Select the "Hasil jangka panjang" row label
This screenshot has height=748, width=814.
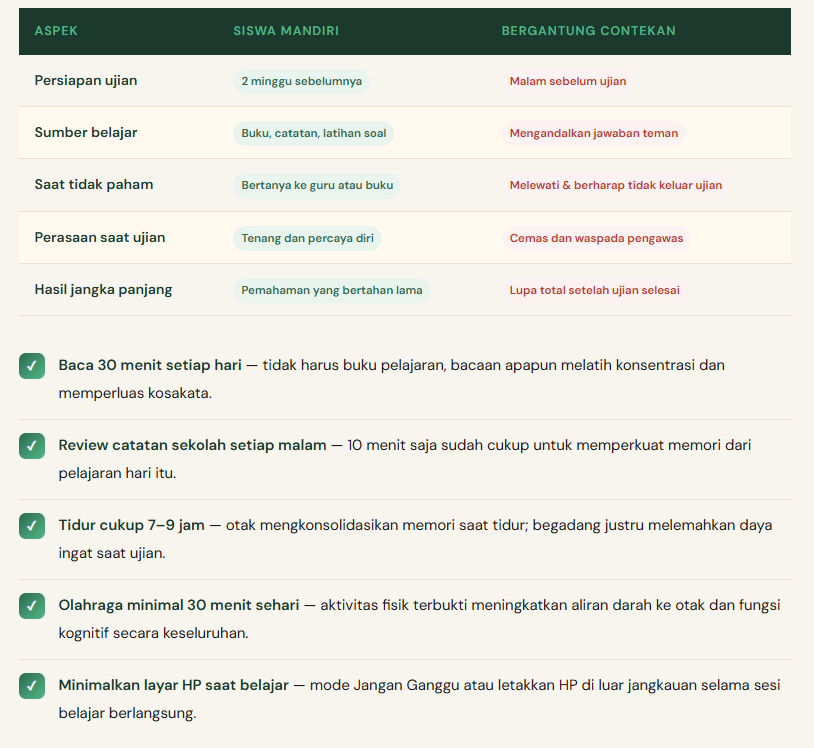(103, 290)
